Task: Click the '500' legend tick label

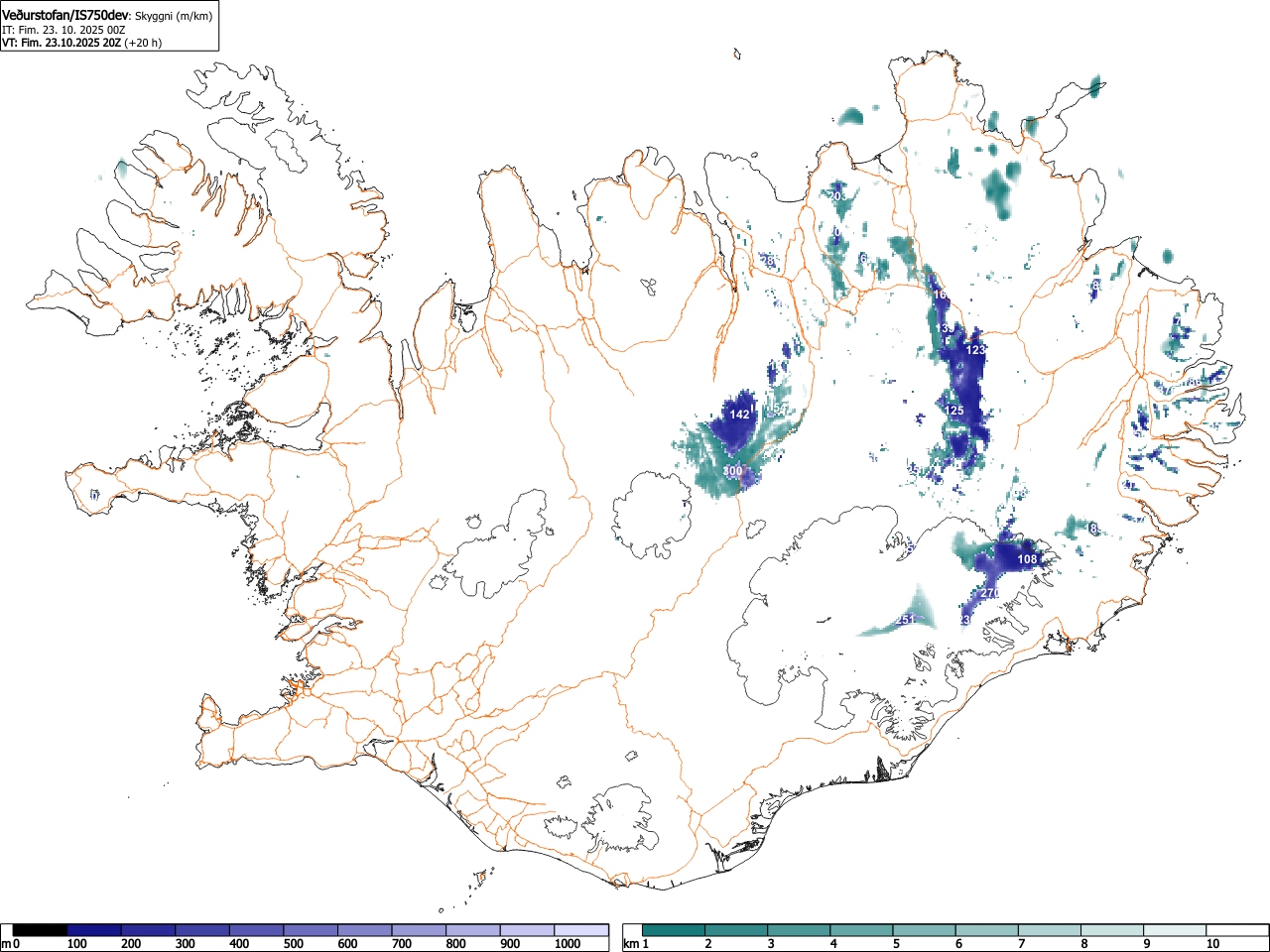Action: tap(294, 944)
